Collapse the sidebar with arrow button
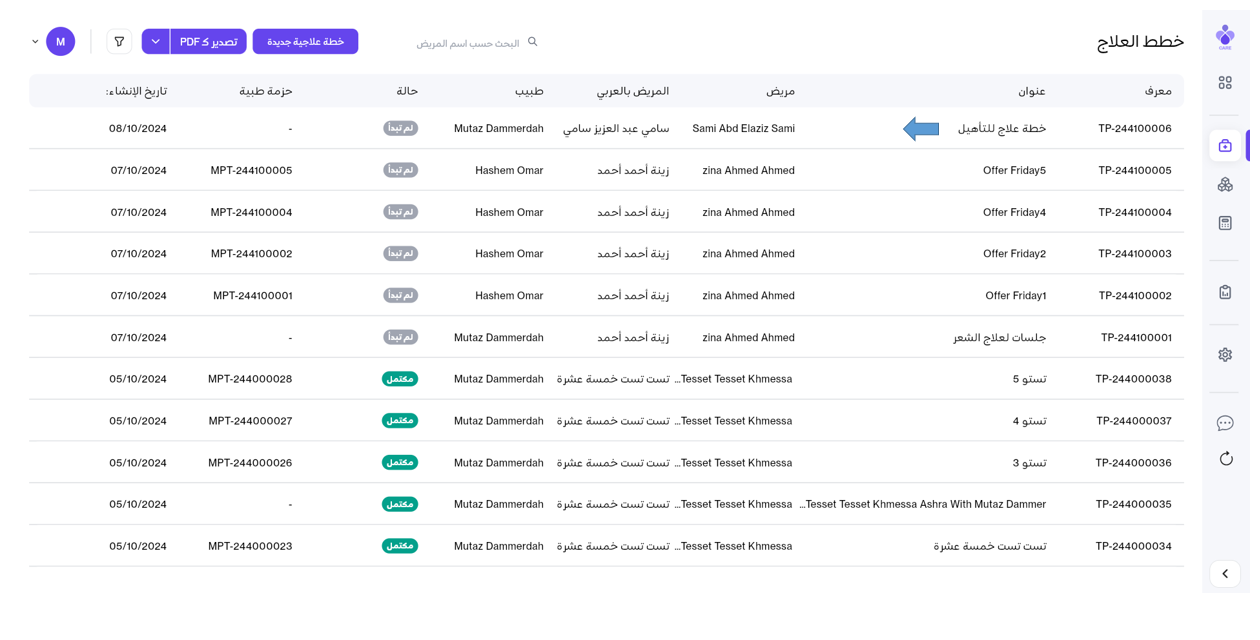The image size is (1260, 640). pos(1225,574)
